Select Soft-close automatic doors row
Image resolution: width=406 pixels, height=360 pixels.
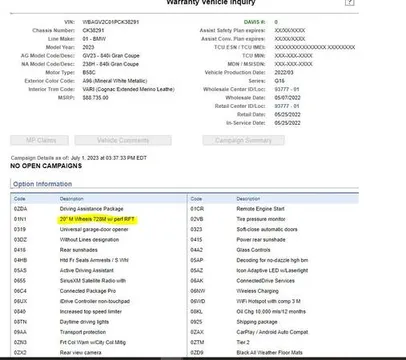point(273,229)
